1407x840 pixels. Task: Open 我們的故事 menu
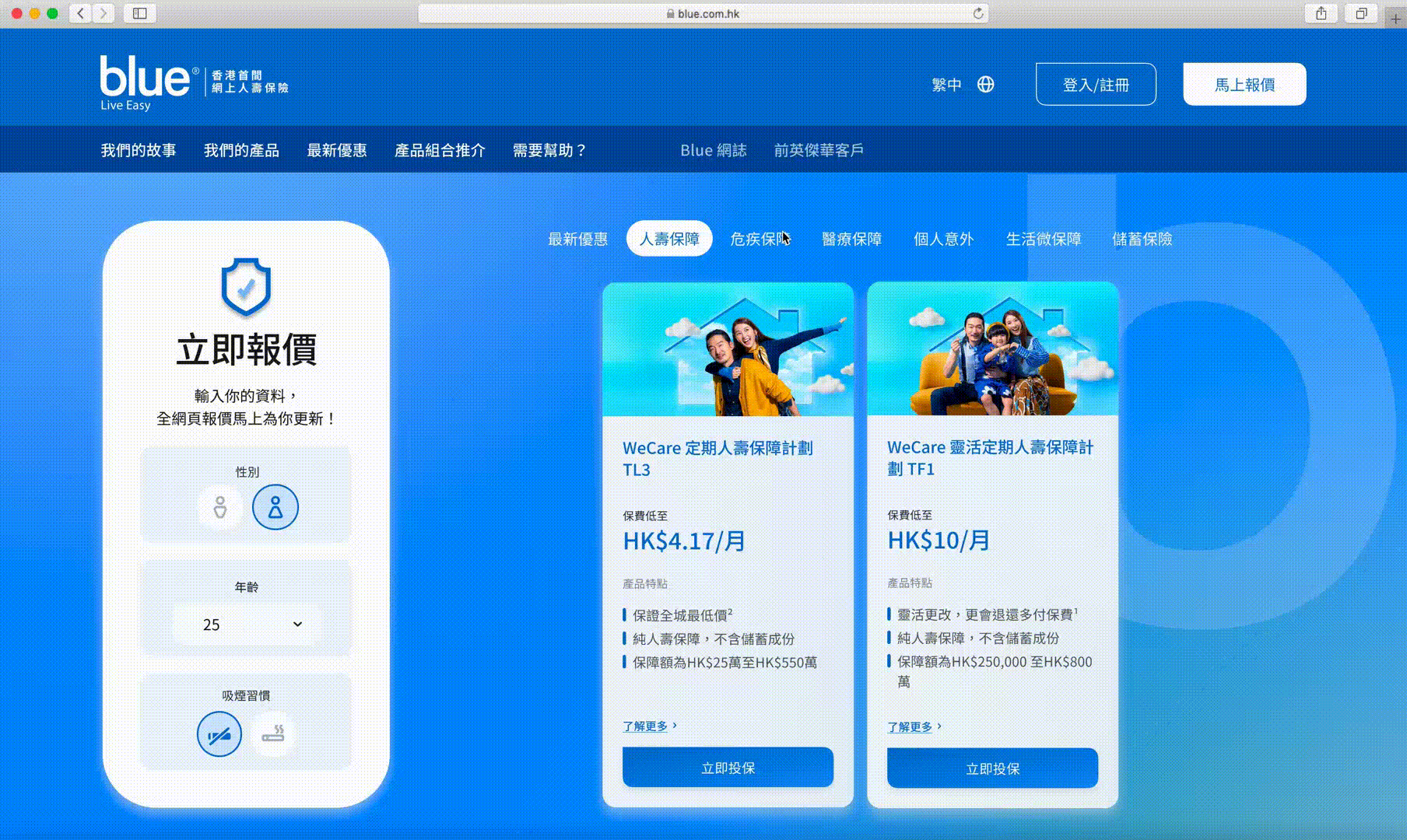(139, 150)
